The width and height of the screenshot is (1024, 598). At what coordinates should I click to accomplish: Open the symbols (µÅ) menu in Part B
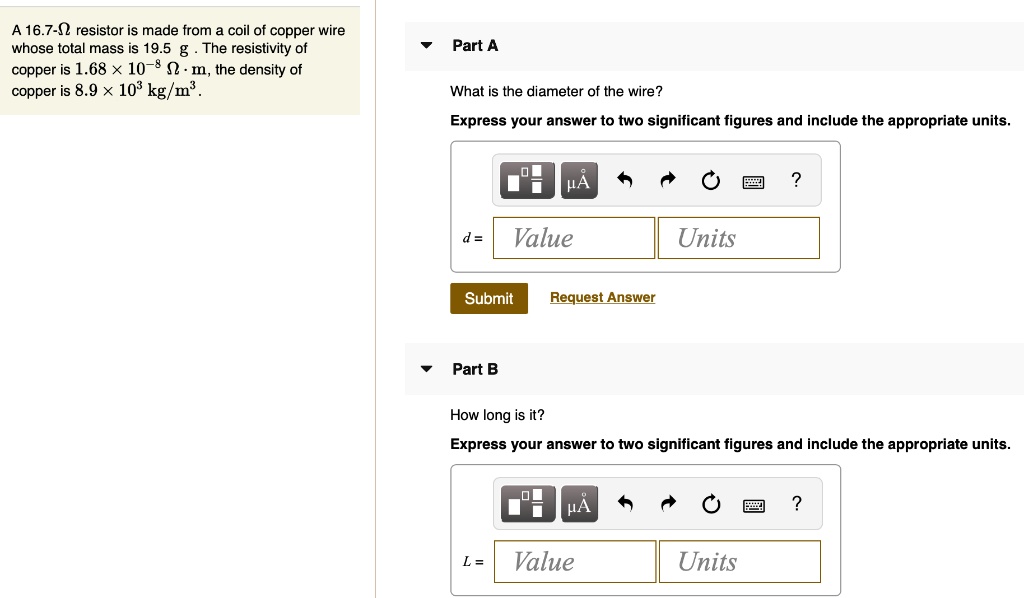click(578, 504)
